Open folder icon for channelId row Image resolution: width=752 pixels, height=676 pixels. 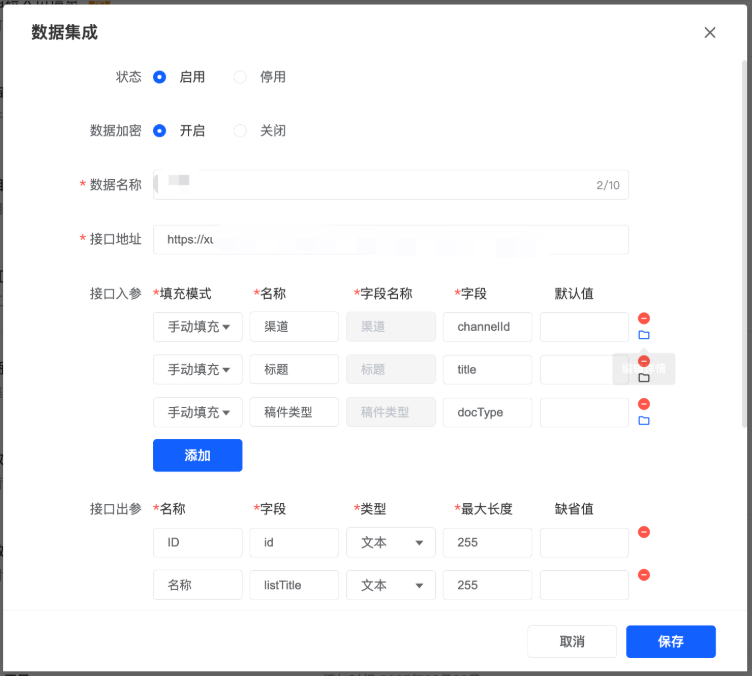click(x=644, y=335)
